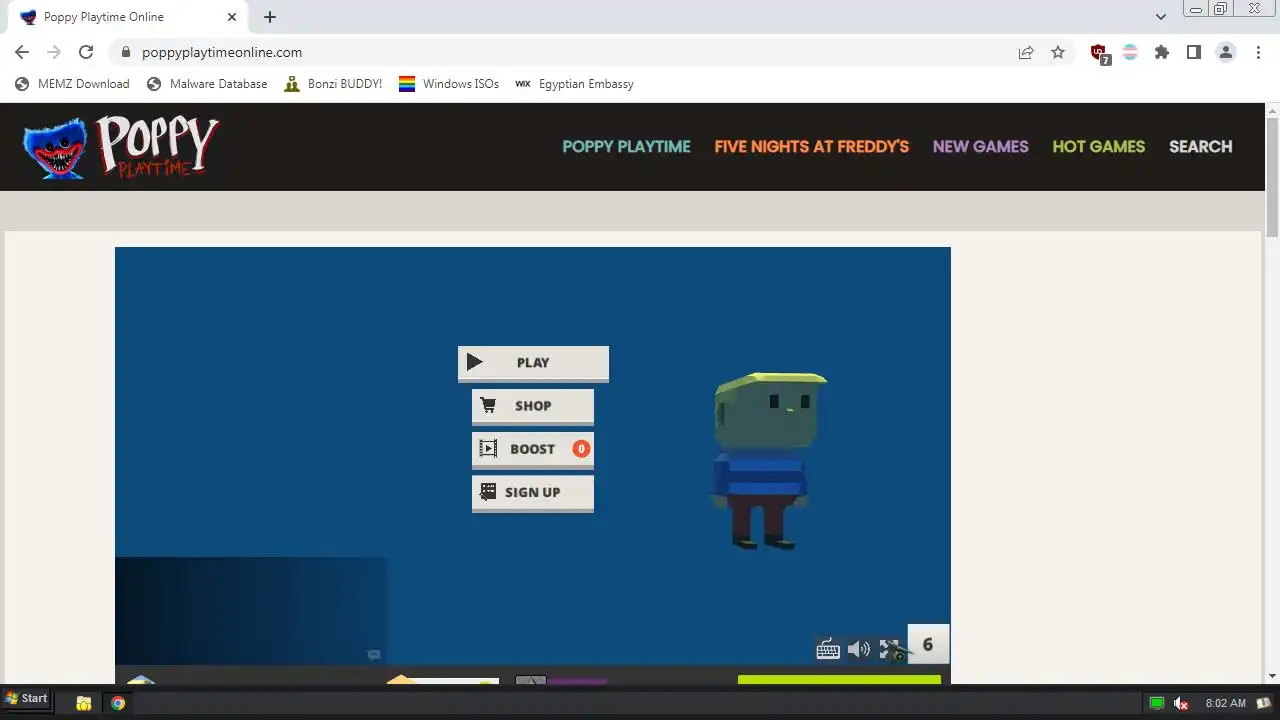Image resolution: width=1280 pixels, height=720 pixels.
Task: Click the page scrollbar up arrow
Action: 1272,111
